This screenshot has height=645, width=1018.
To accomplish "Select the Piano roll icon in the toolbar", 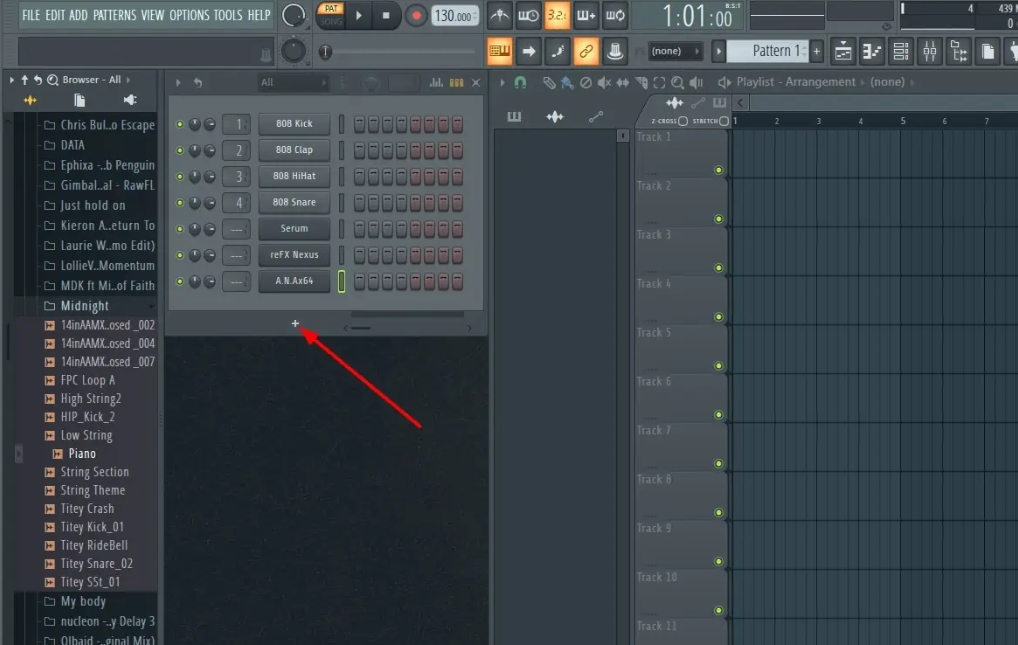I will [x=871, y=51].
